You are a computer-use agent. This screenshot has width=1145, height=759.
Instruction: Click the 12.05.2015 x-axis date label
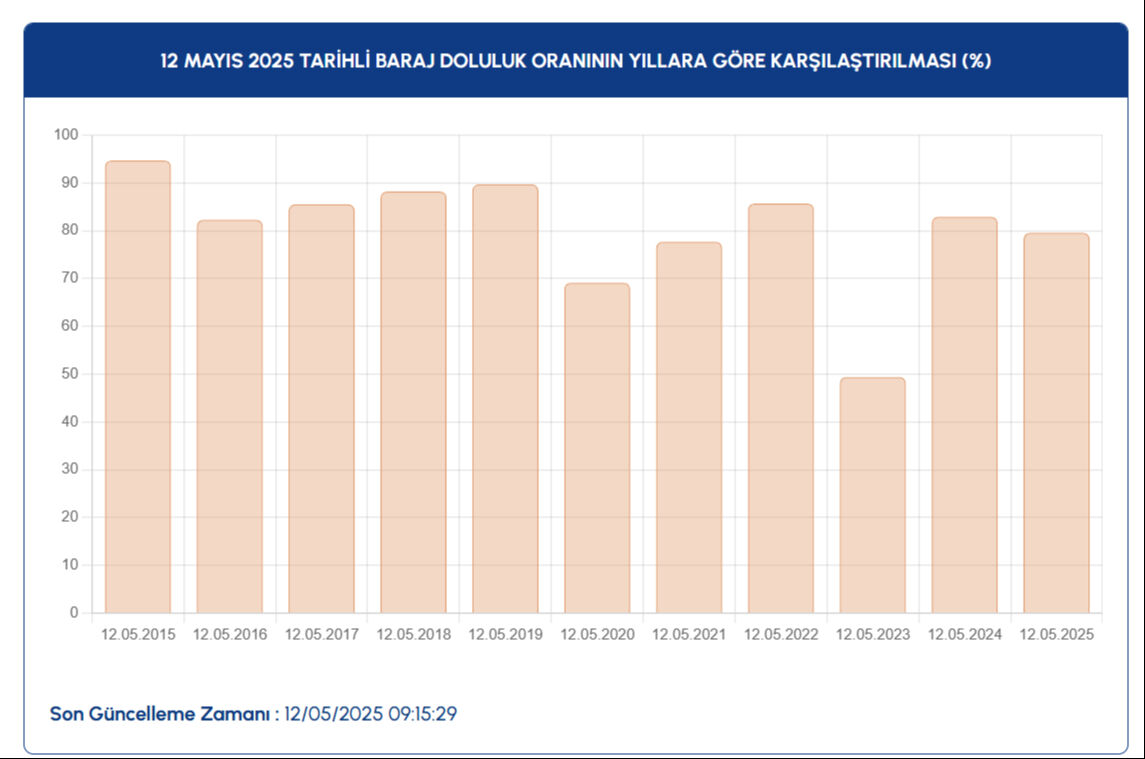point(138,634)
